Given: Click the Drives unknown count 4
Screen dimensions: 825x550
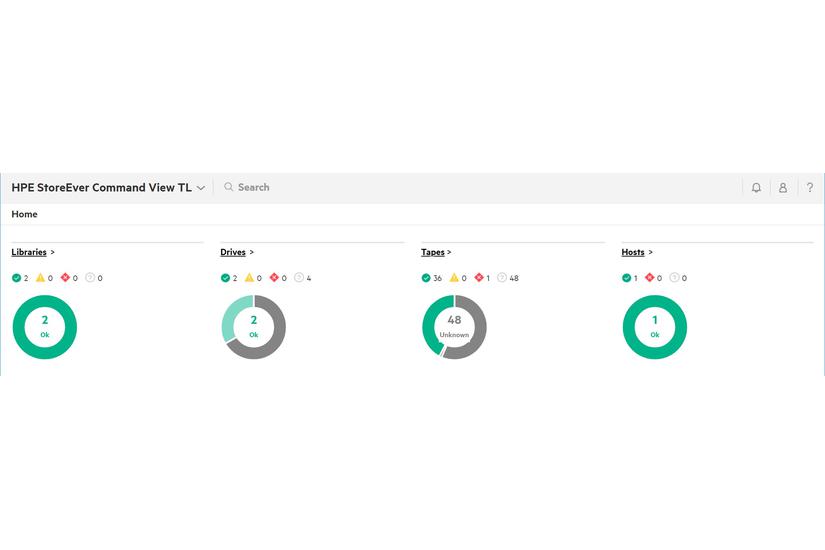Looking at the screenshot, I should (x=309, y=278).
